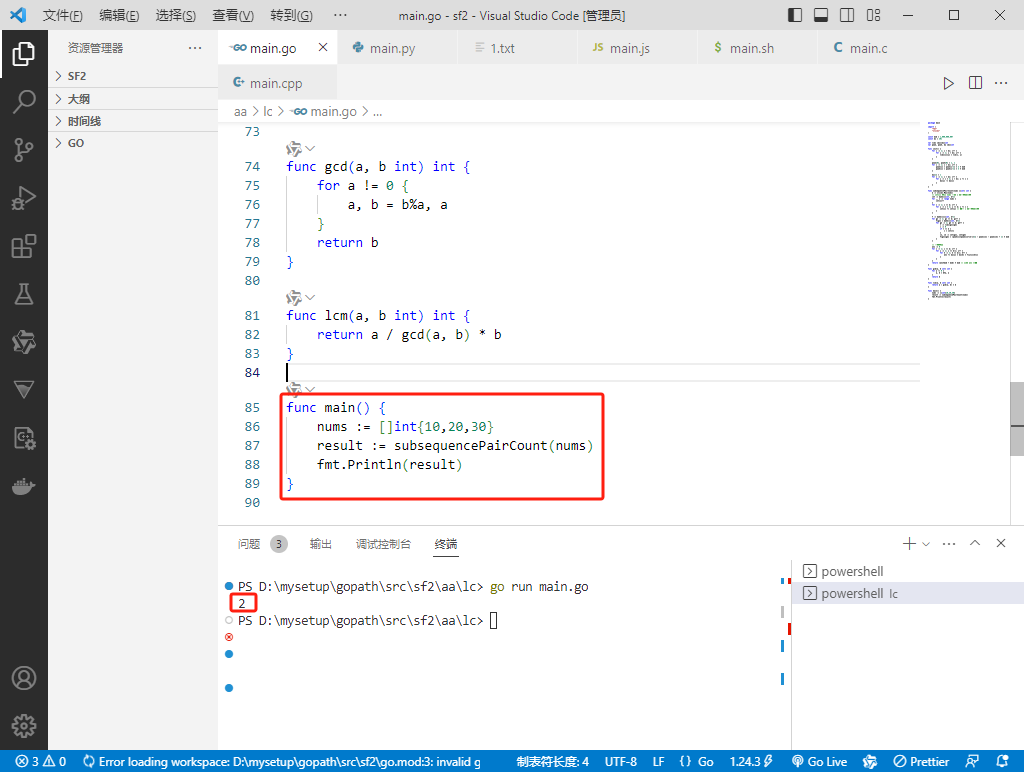The height and width of the screenshot is (772, 1024).
Task: Open the Extensions view icon
Action: click(x=24, y=246)
